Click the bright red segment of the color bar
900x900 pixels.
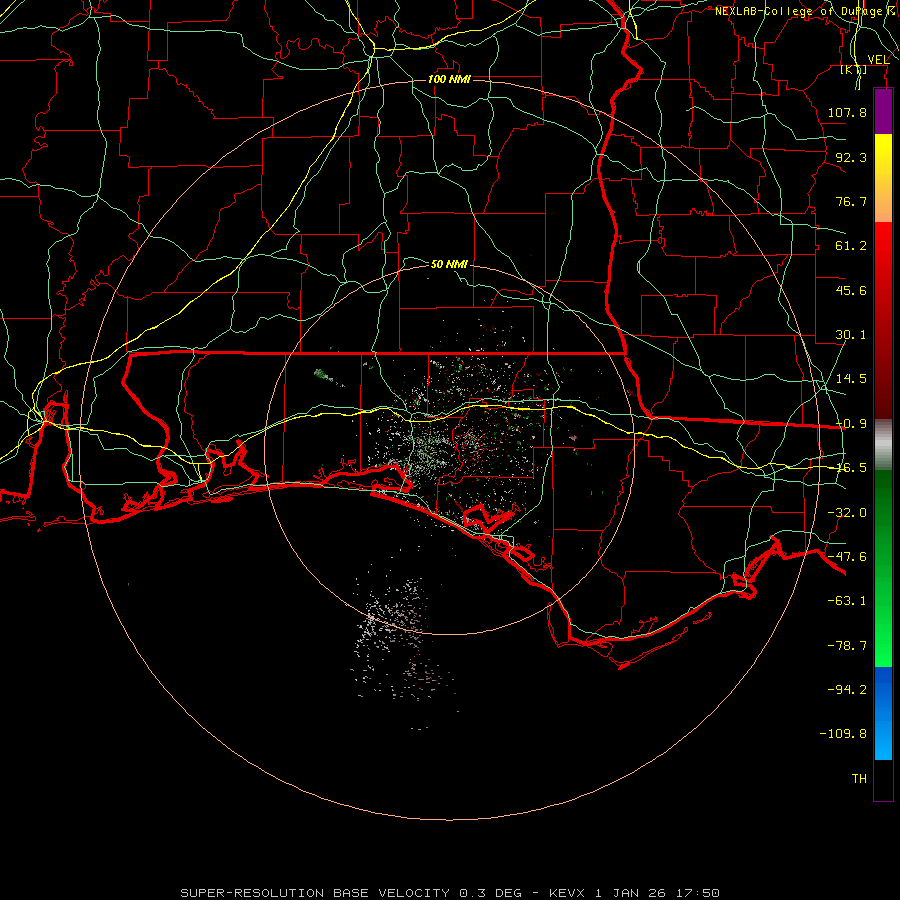883,247
